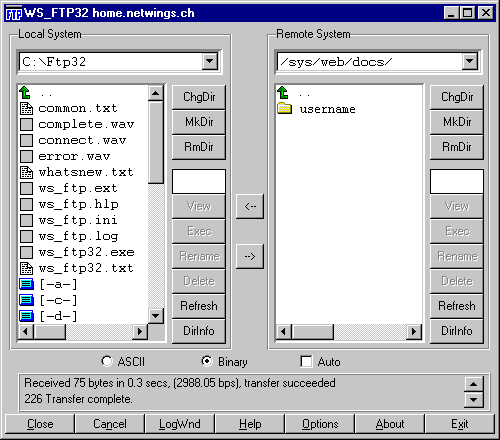Click the local MkDir button
Screen dimensions: 500x440
point(199,122)
